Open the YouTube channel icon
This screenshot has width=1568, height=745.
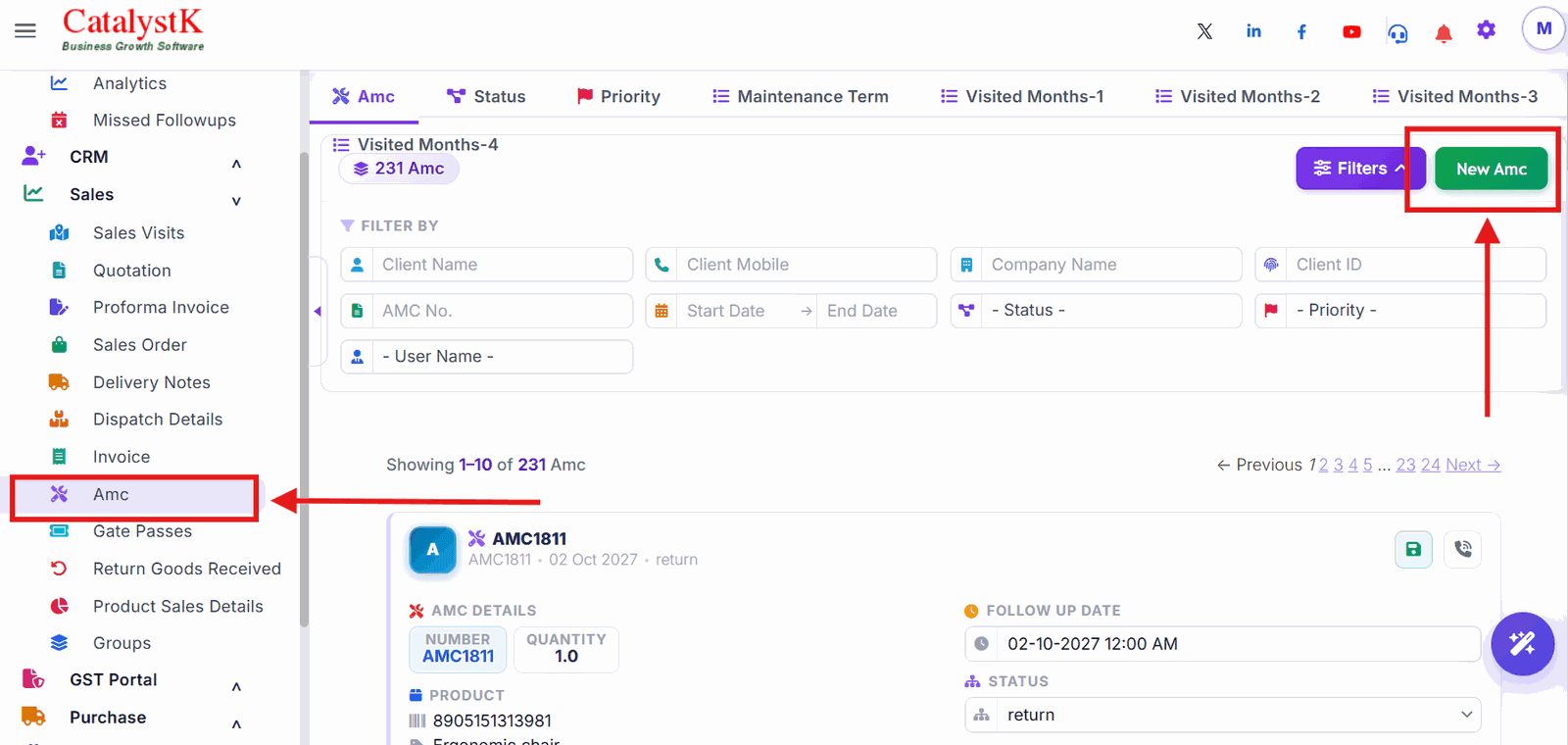tap(1351, 31)
